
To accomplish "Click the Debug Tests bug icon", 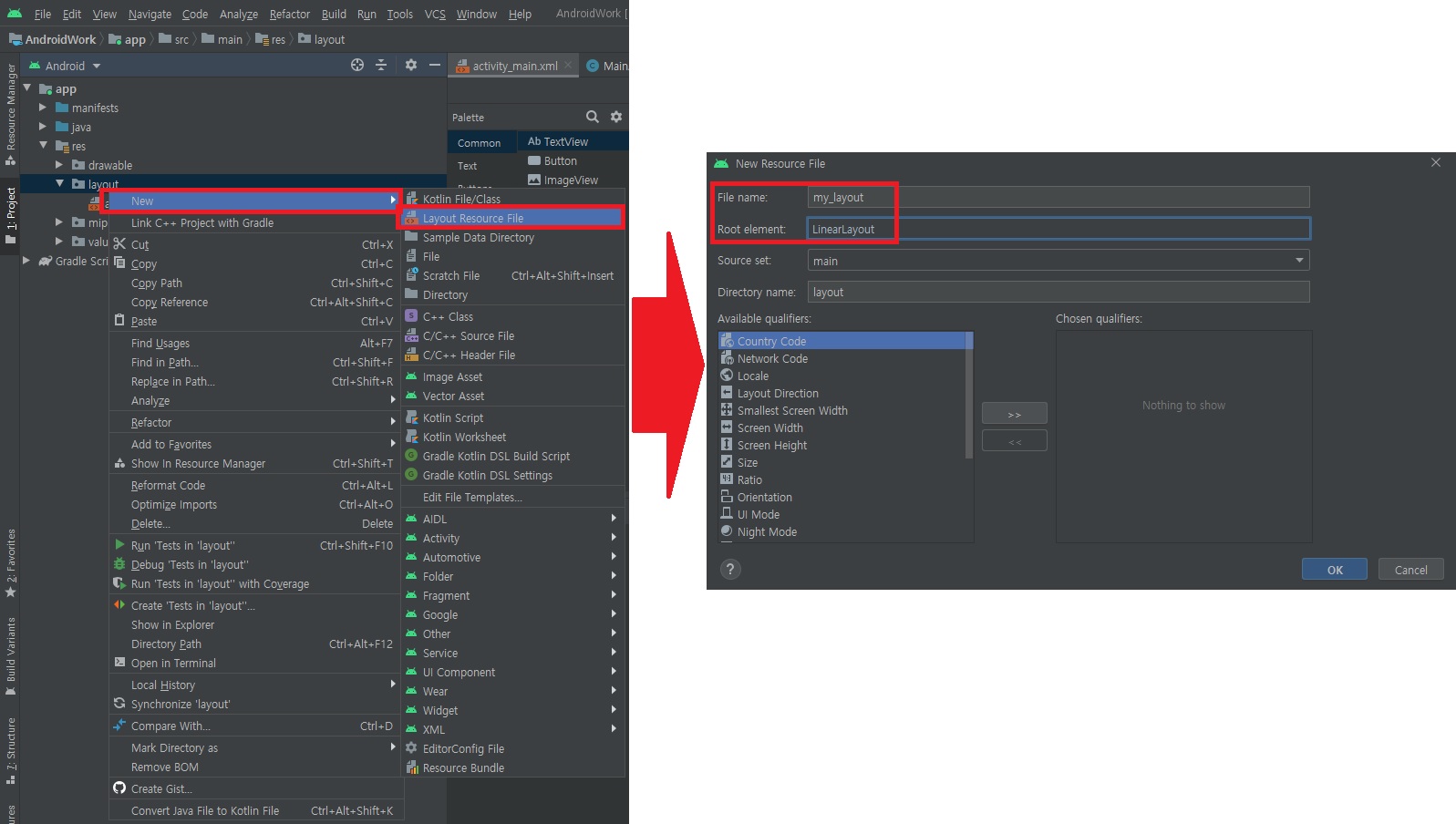I will pyautogui.click(x=119, y=564).
